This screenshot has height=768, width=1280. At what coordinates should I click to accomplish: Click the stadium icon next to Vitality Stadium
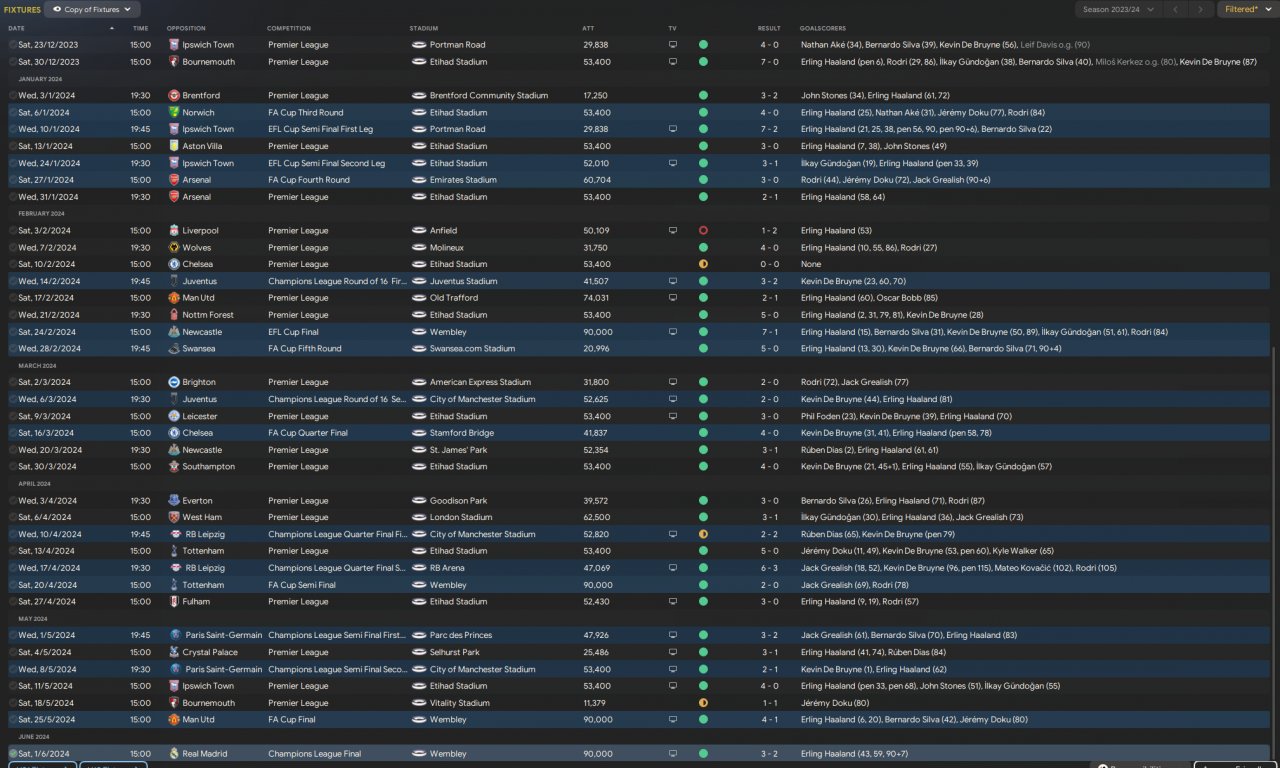(419, 703)
